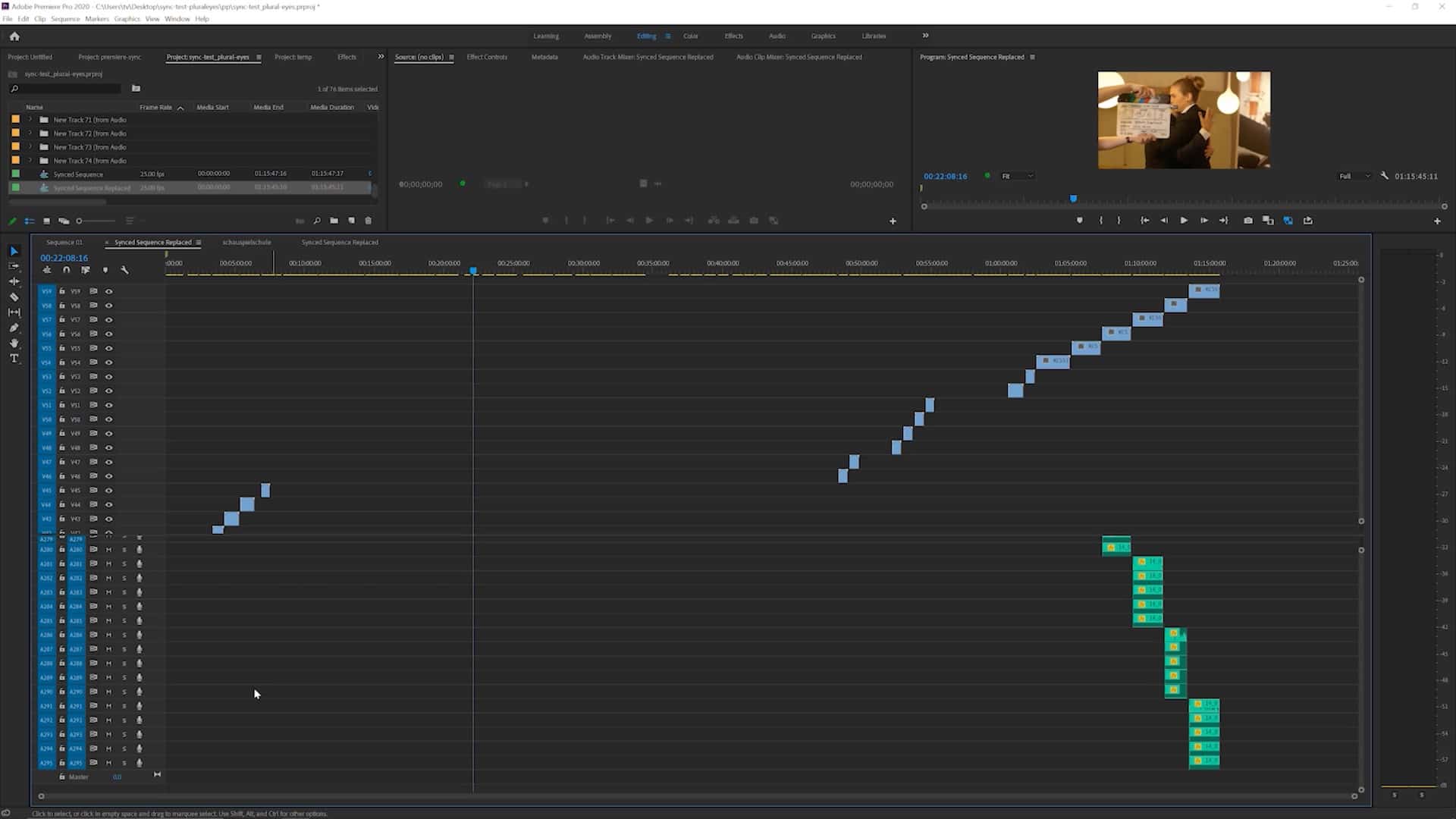Image resolution: width=1456 pixels, height=819 pixels.
Task: Open the timeline display settings wrench icon
Action: point(125,270)
